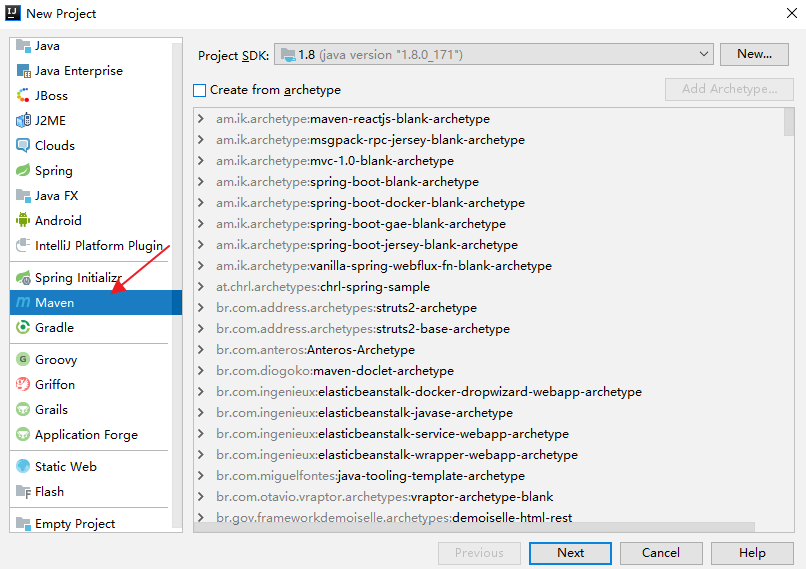Click the Clouds icon
The height and width of the screenshot is (569, 806).
pyautogui.click(x=23, y=145)
